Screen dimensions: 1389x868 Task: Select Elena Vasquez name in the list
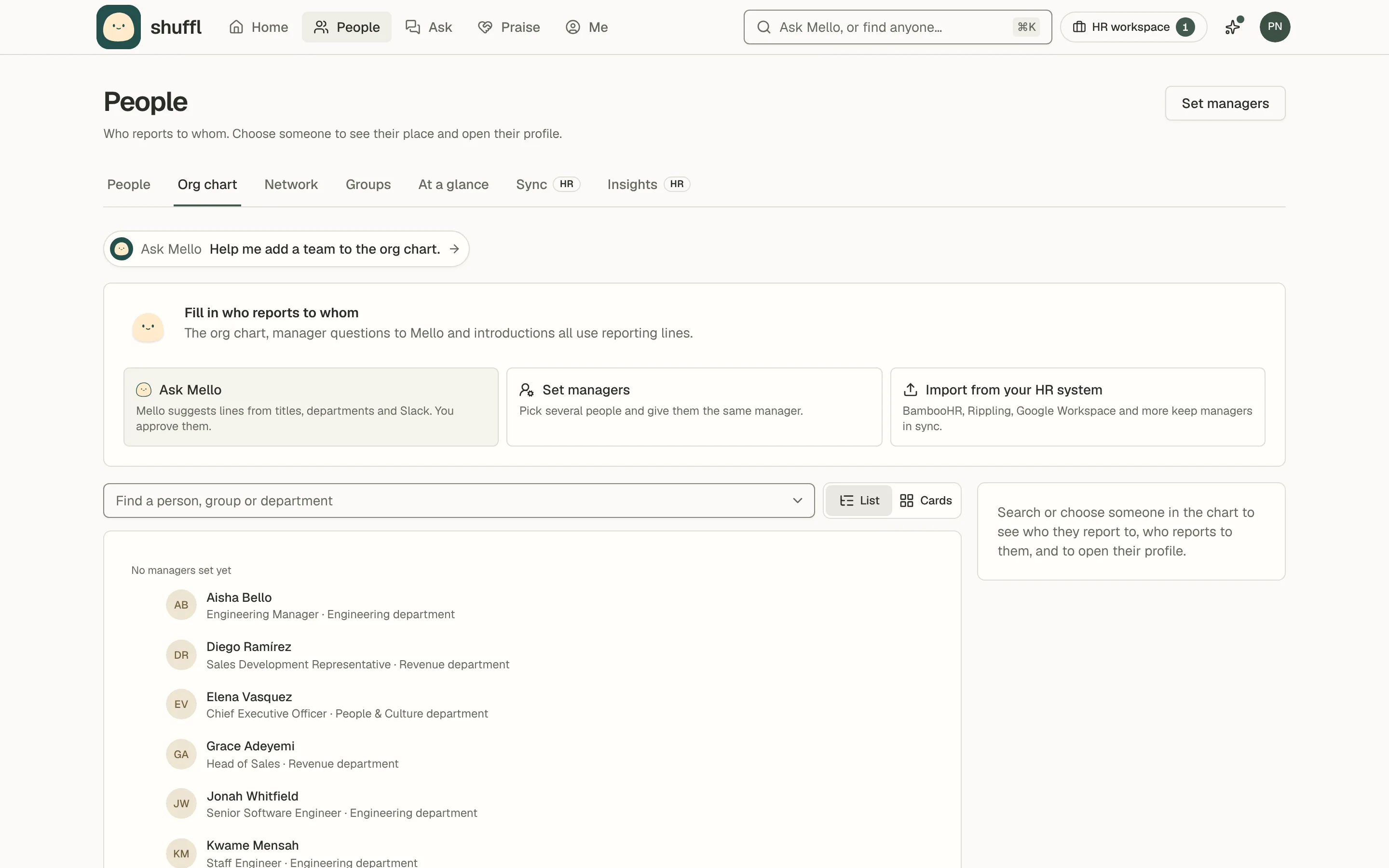pos(249,697)
